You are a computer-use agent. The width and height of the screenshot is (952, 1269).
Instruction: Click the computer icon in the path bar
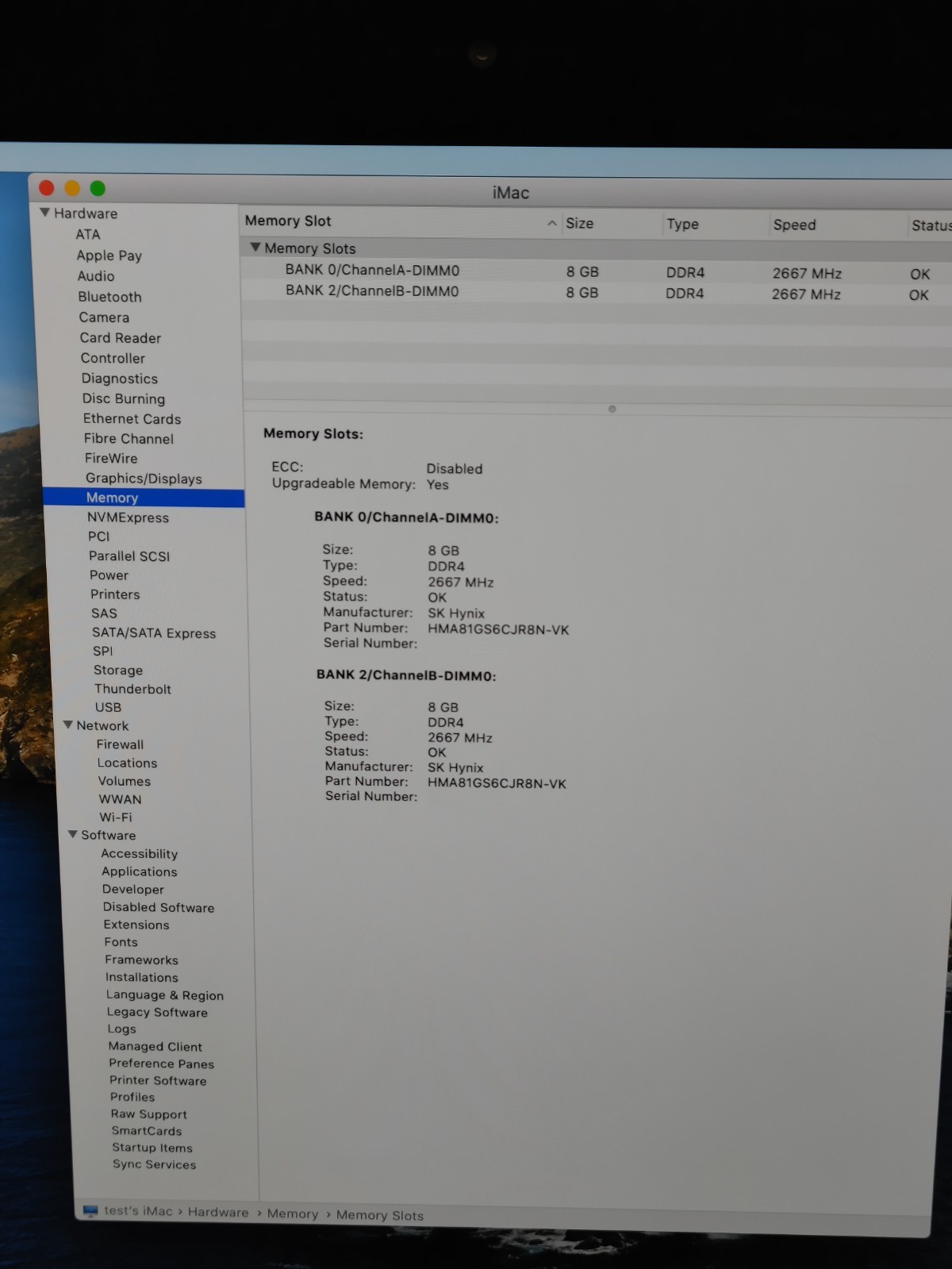(90, 1210)
